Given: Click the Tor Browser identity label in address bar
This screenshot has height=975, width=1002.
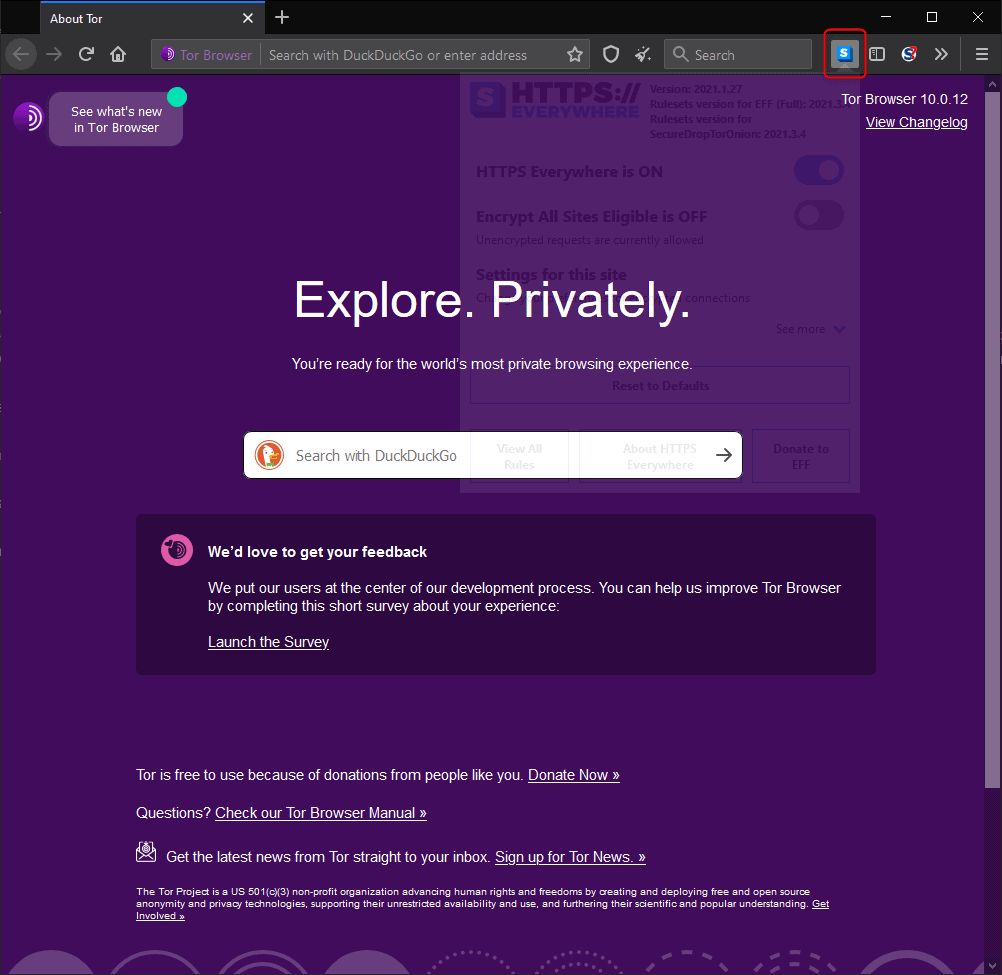Looking at the screenshot, I should click(x=206, y=55).
